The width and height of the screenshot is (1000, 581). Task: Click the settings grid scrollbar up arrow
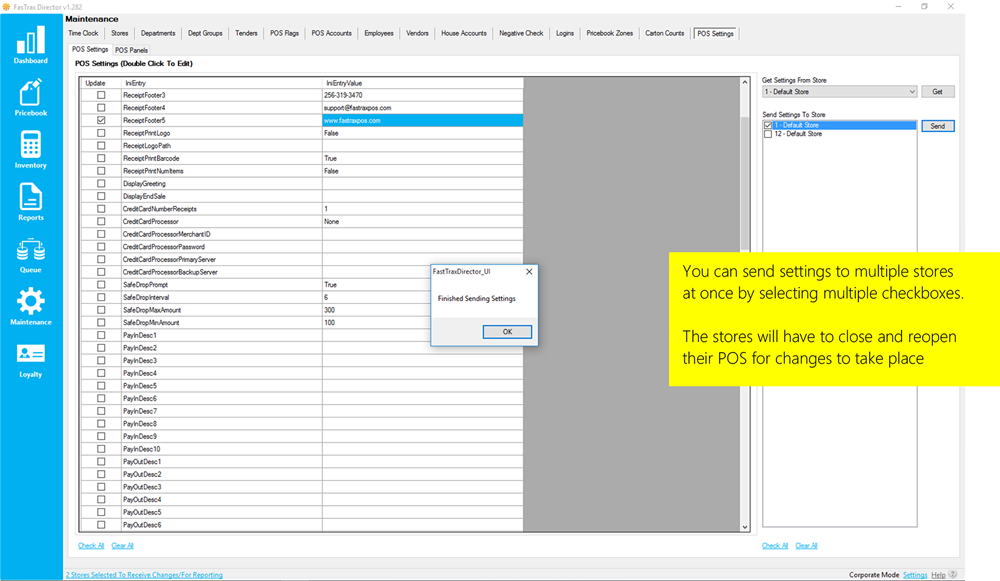pos(744,82)
